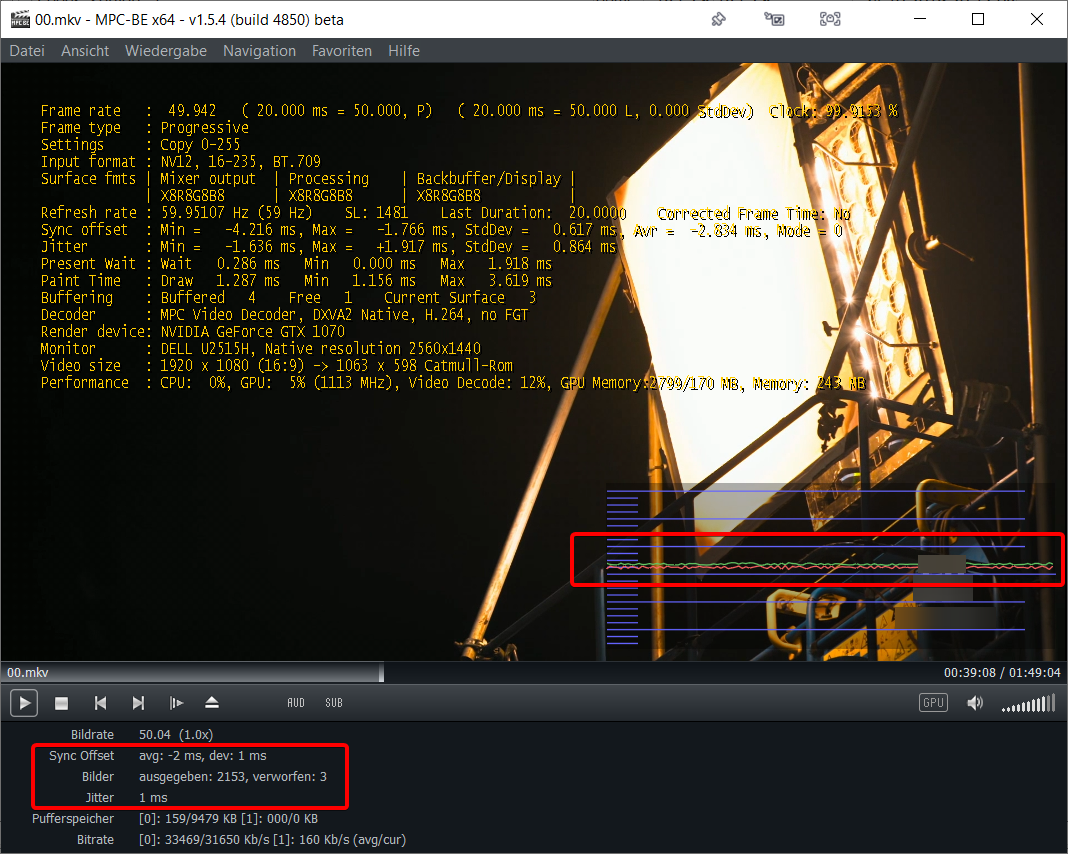Open the Datei menu
This screenshot has width=1068, height=854.
[x=27, y=51]
